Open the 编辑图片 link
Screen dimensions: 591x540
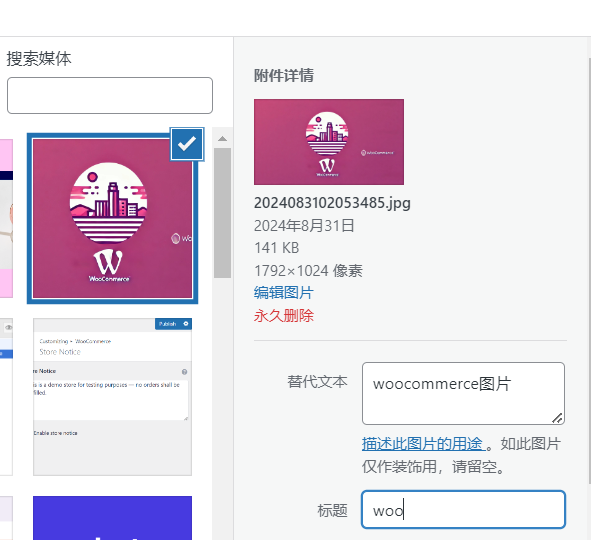point(283,293)
